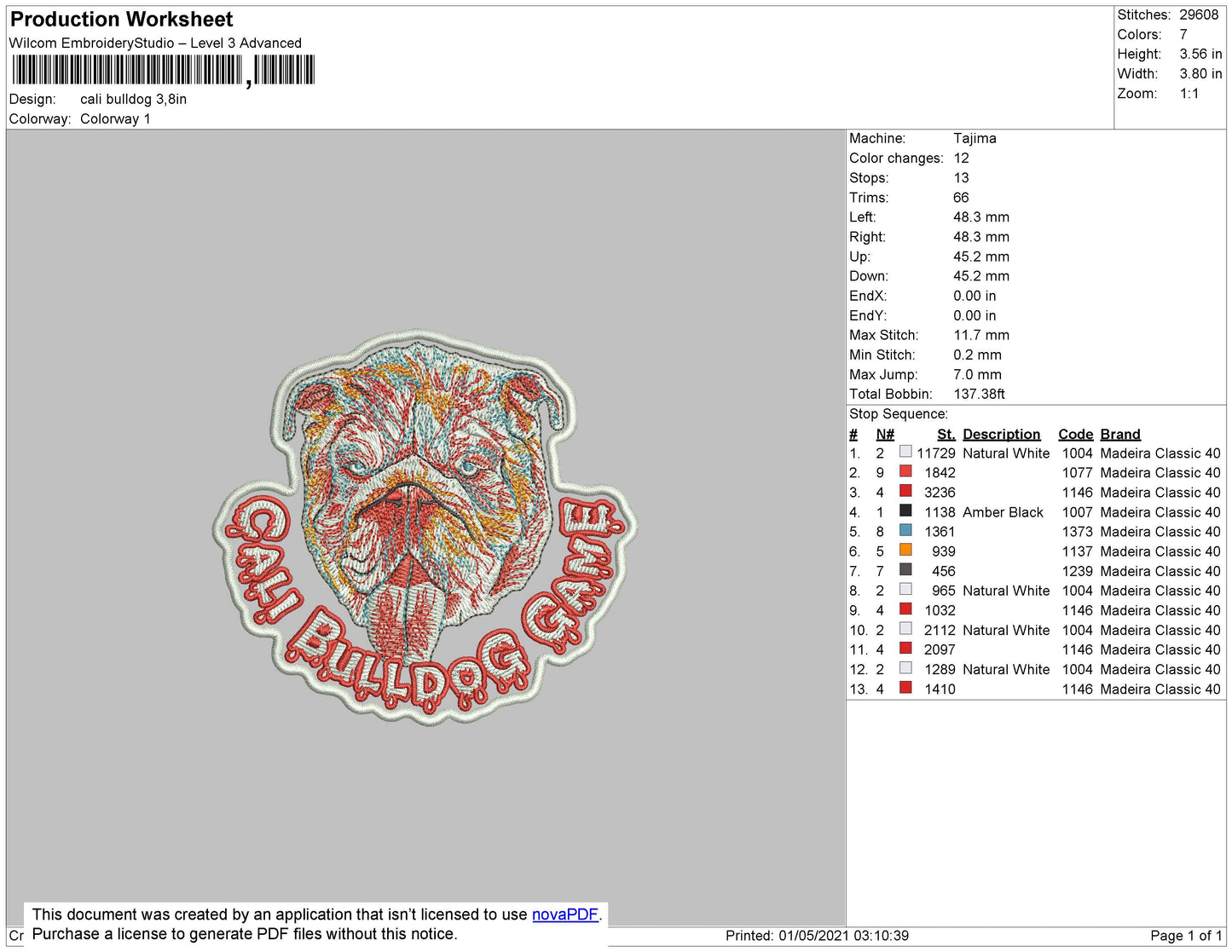Screen dimensions: 1232x952
Task: Click the bulldog embroidery design preview
Action: (425, 528)
